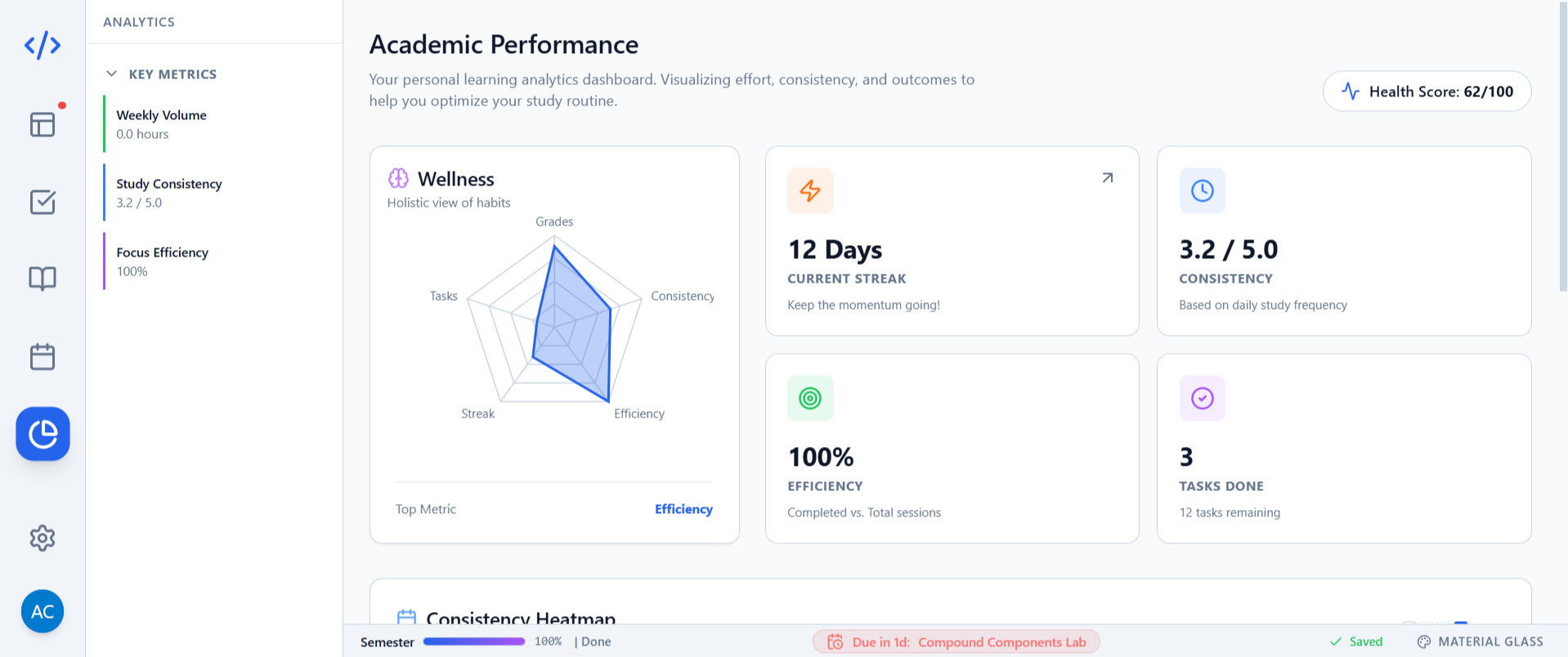Click the Tasks Done card
The height and width of the screenshot is (657, 1568).
coord(1343,448)
